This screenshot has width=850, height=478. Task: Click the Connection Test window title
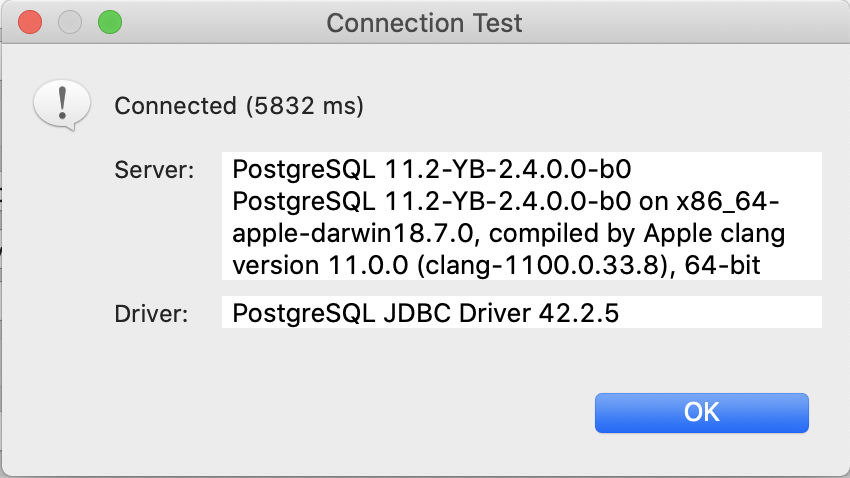pos(424,22)
